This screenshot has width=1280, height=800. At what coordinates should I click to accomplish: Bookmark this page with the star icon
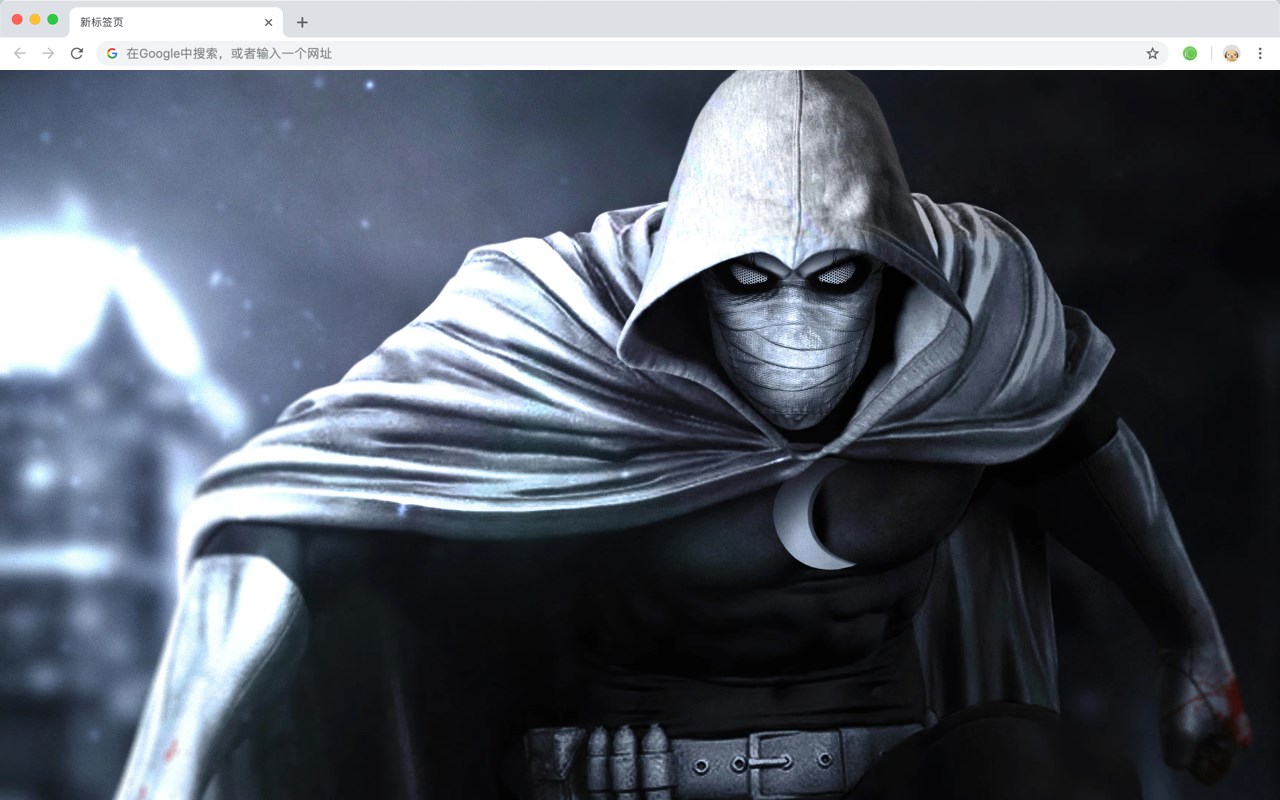click(x=1152, y=53)
